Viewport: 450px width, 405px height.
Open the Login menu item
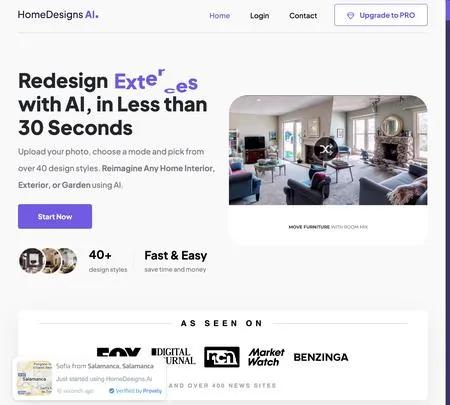pos(260,16)
